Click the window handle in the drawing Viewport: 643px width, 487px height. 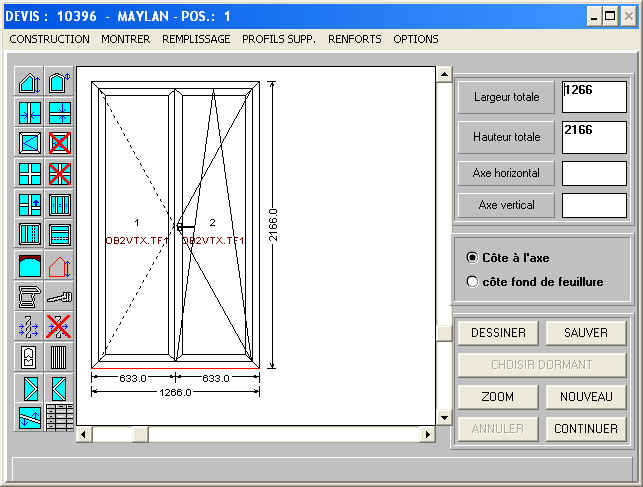[x=185, y=227]
